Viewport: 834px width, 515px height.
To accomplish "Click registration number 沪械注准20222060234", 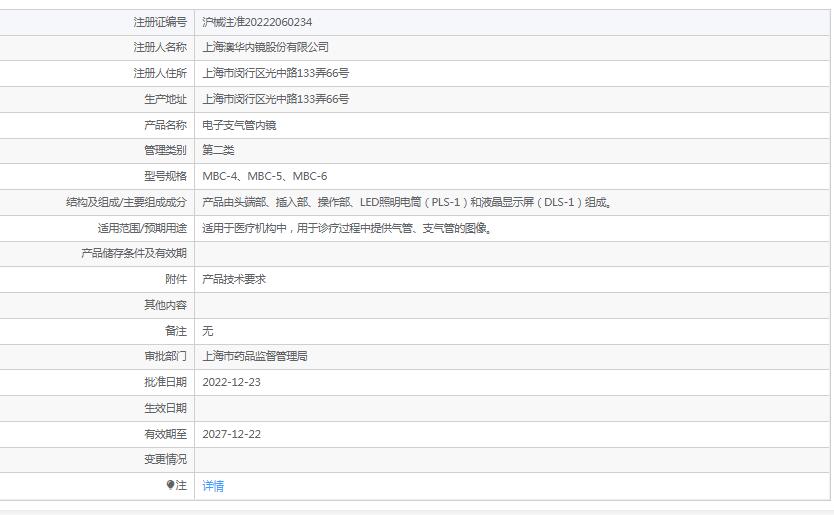I will (x=263, y=22).
